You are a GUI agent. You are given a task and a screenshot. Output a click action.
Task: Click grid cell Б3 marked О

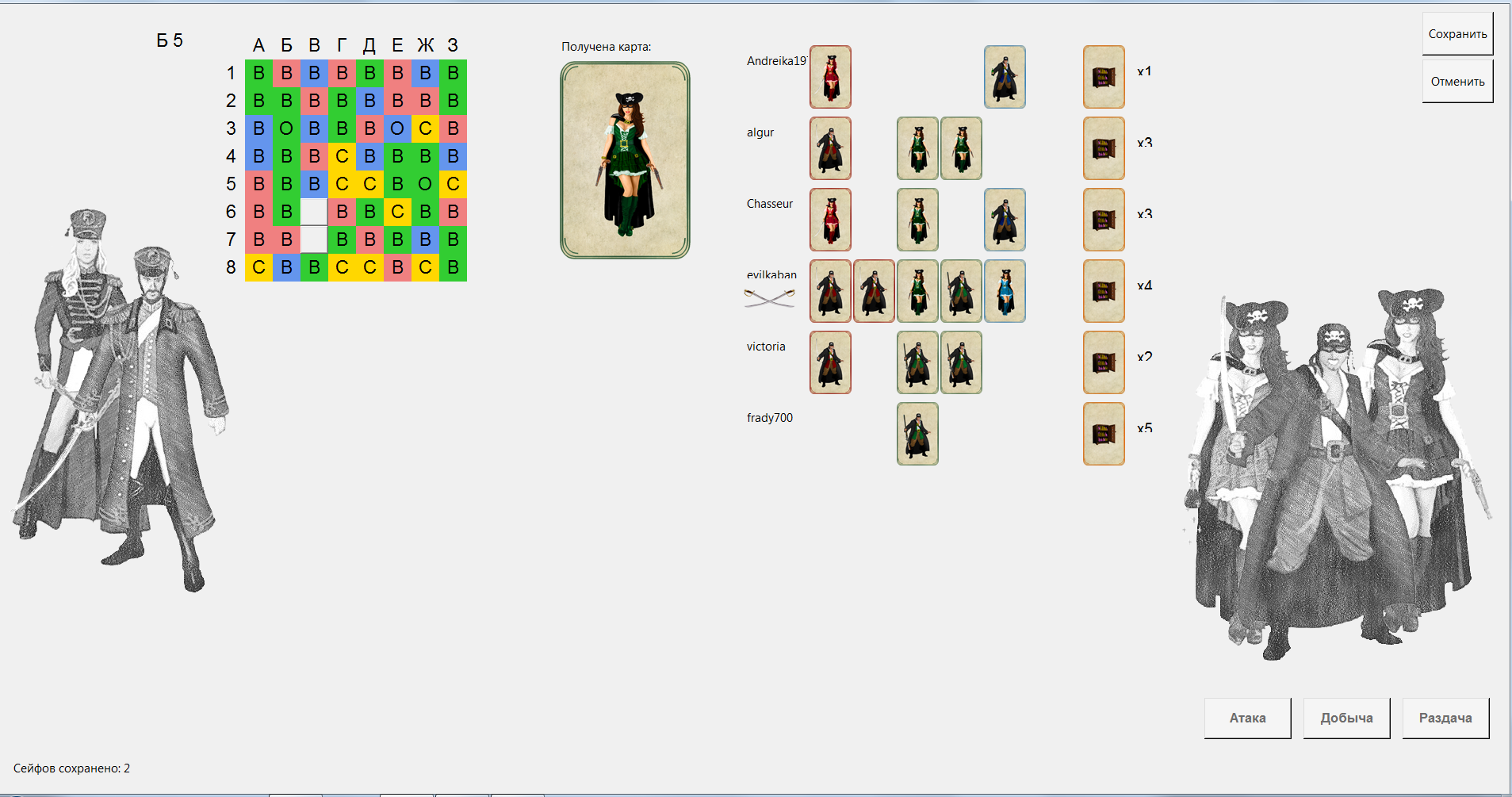pos(286,128)
